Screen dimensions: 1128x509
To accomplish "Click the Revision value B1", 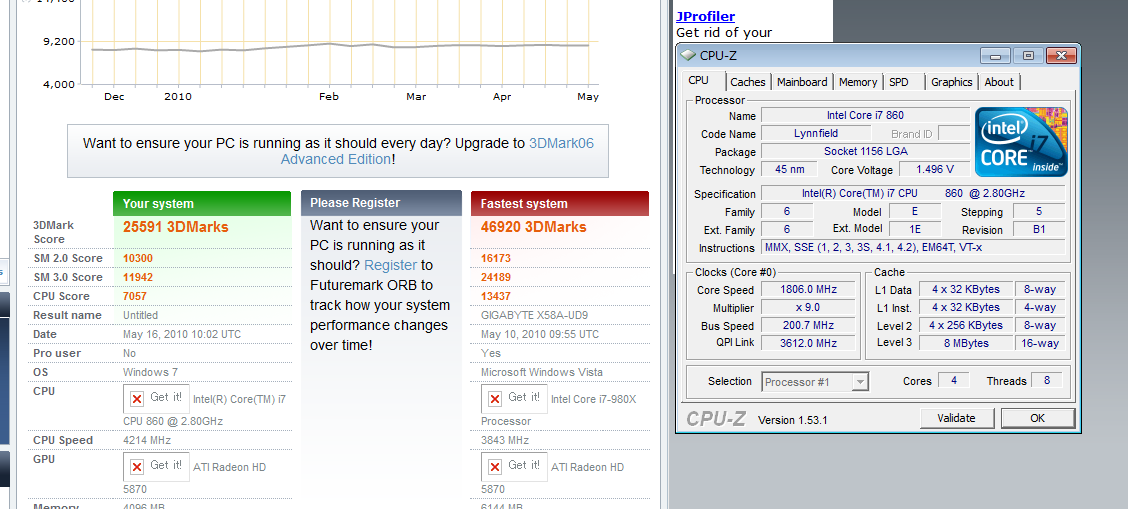I will click(x=1038, y=230).
